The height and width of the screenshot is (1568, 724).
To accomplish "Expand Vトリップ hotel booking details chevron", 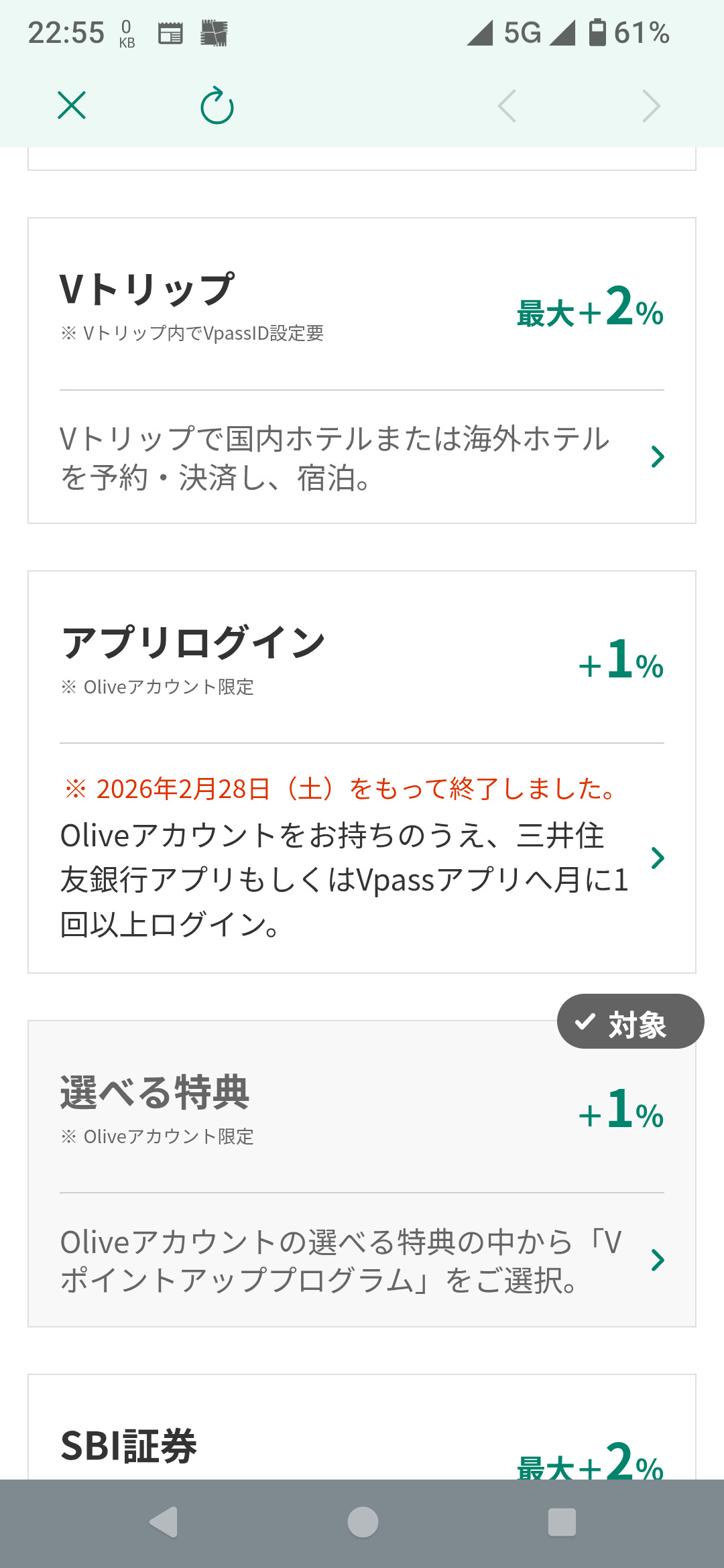I will tap(658, 457).
